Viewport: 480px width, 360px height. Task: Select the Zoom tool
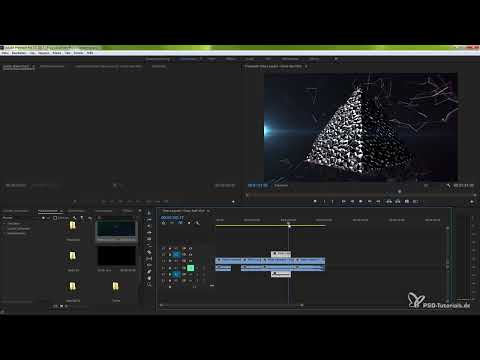coord(149,284)
